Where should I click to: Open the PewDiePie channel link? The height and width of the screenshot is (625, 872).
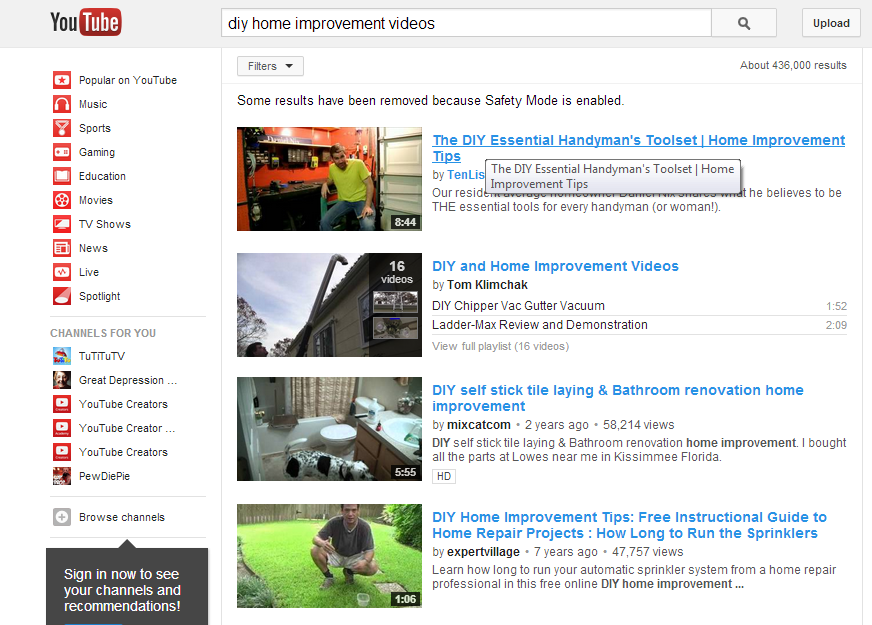104,476
